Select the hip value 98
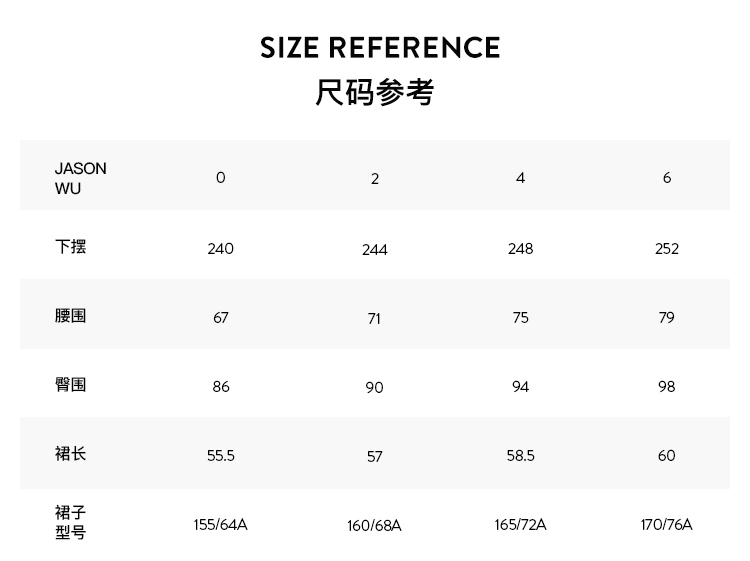 click(667, 386)
